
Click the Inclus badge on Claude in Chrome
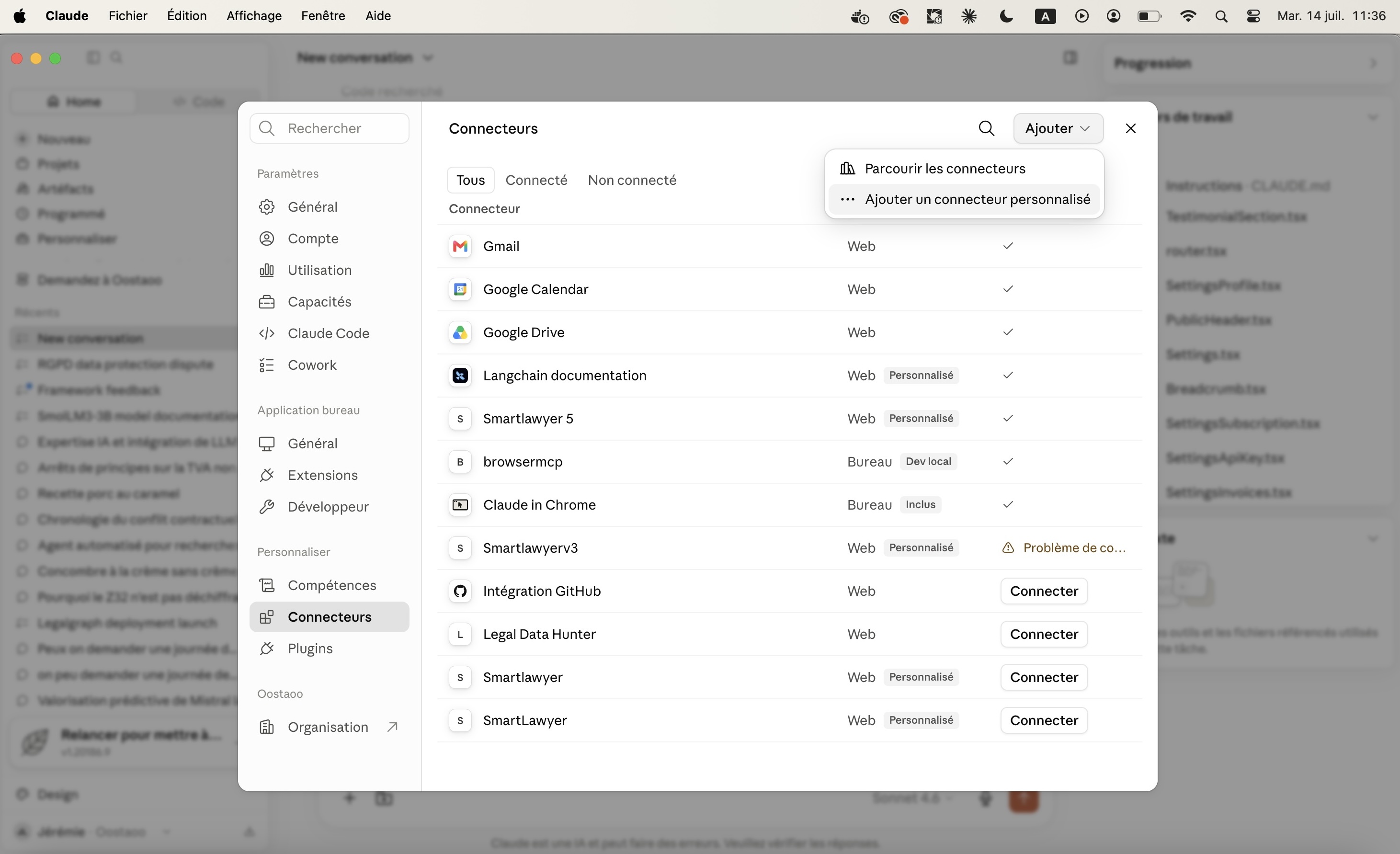pyautogui.click(x=921, y=504)
